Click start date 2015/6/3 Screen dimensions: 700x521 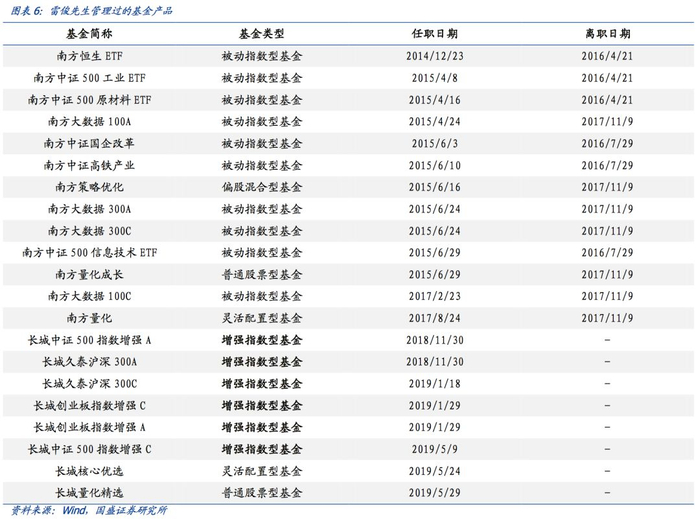tap(434, 143)
